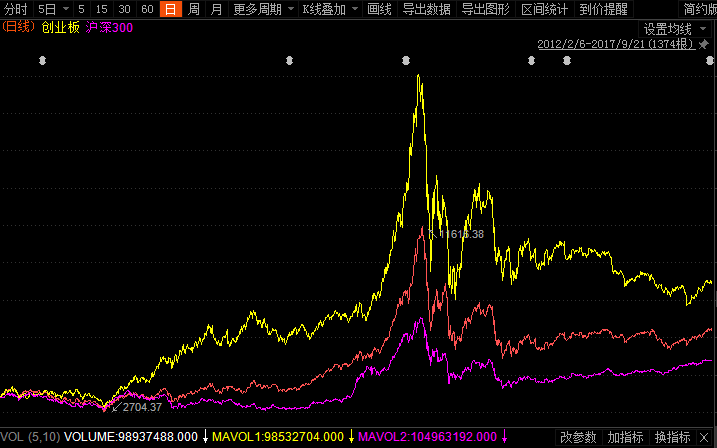This screenshot has height=448, width=717.
Task: Click the magenta 沪深300 legend label
Action: [110, 27]
